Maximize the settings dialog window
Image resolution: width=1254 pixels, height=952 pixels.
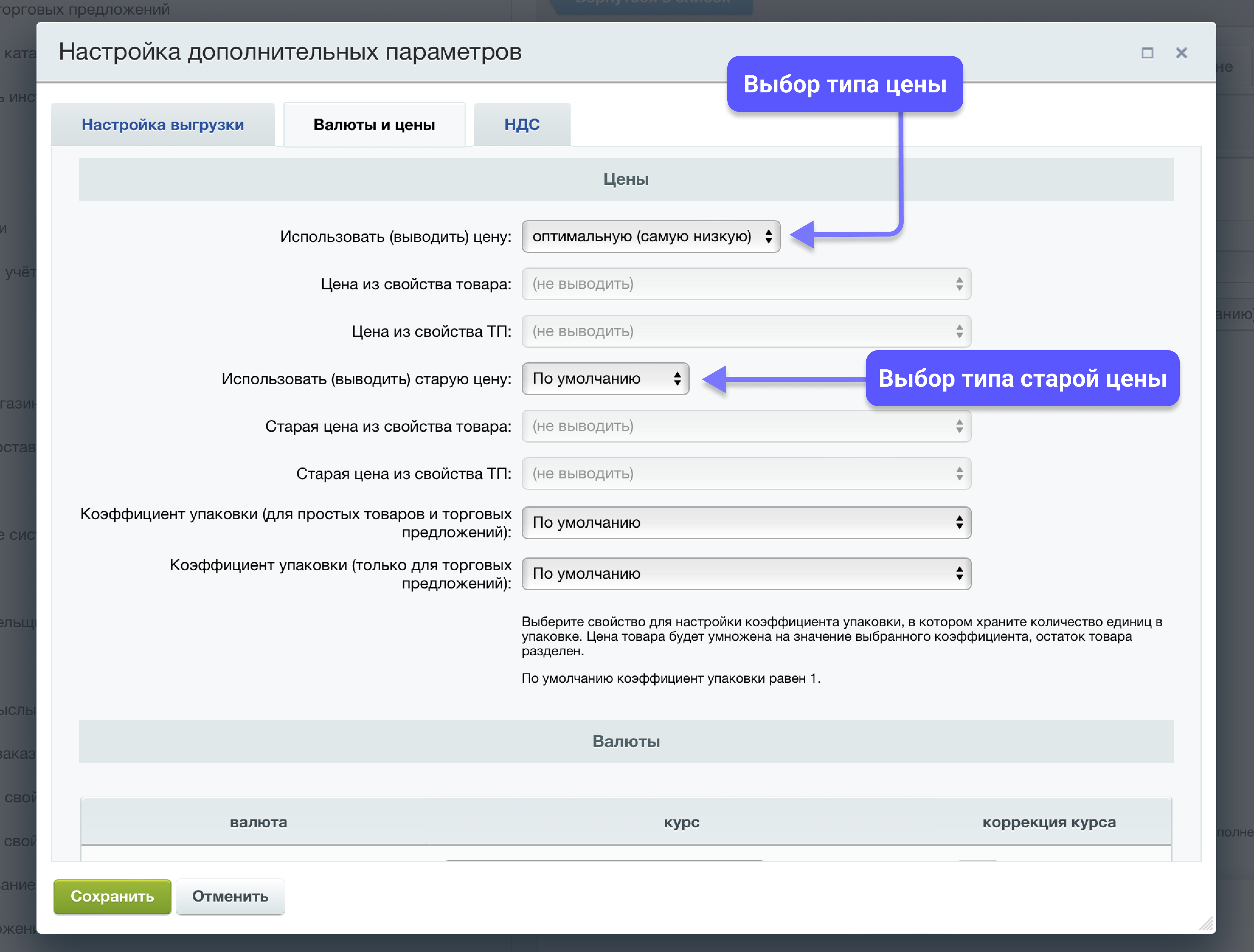point(1147,53)
